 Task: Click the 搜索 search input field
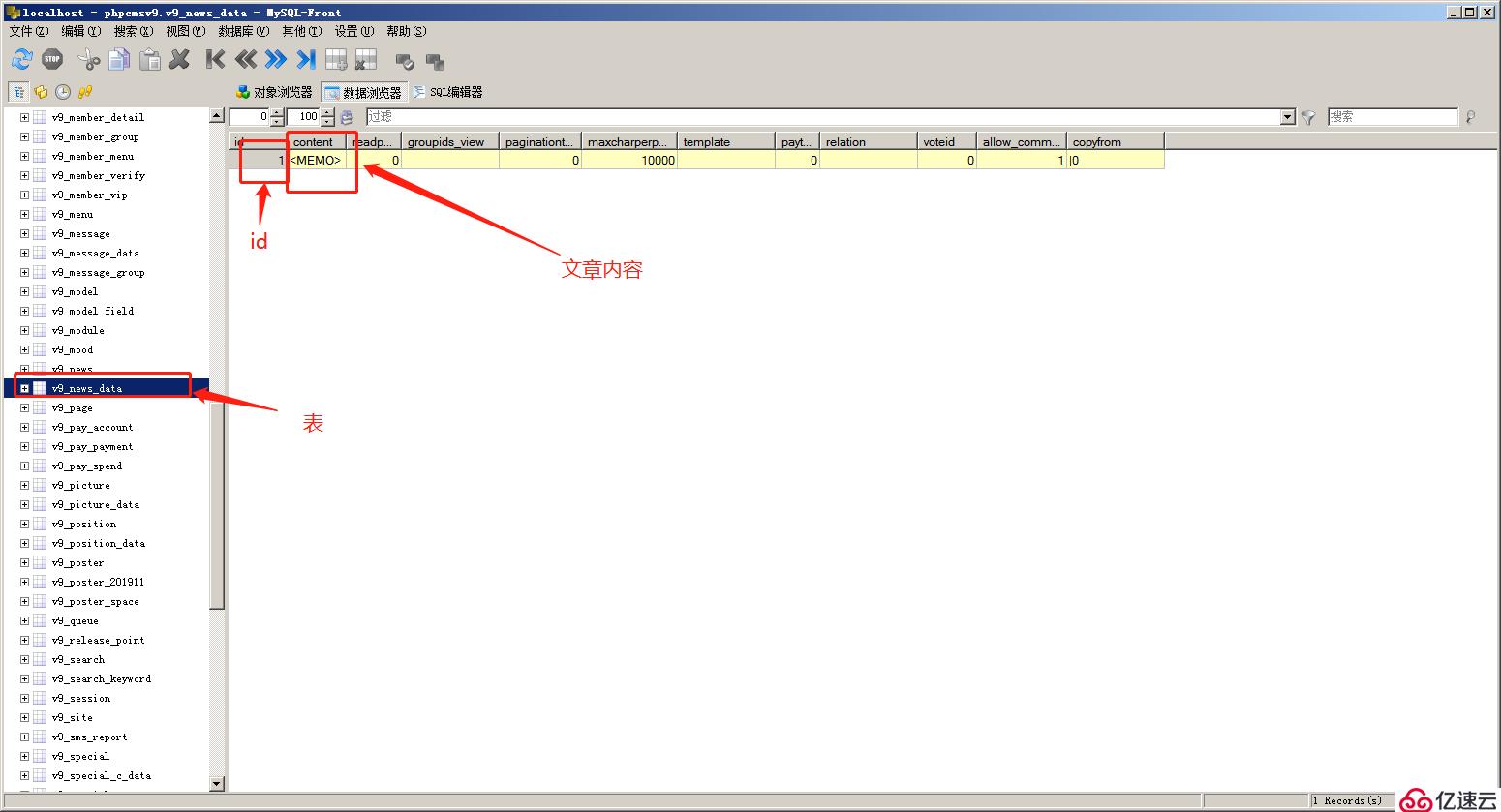(1393, 117)
